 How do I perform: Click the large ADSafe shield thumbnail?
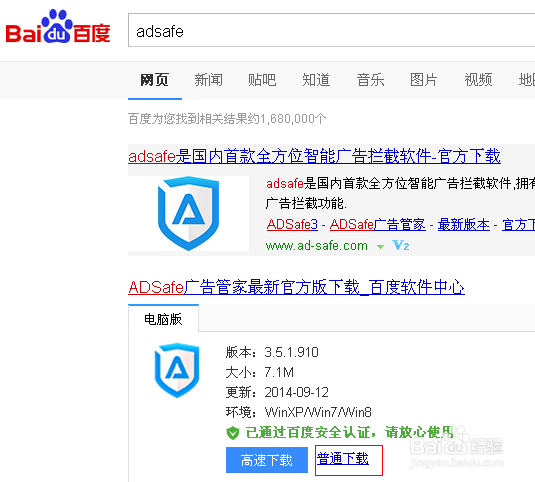tap(188, 213)
